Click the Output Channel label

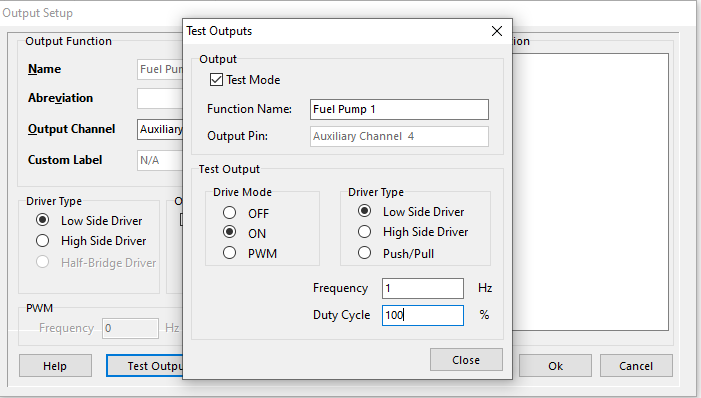pos(72,129)
